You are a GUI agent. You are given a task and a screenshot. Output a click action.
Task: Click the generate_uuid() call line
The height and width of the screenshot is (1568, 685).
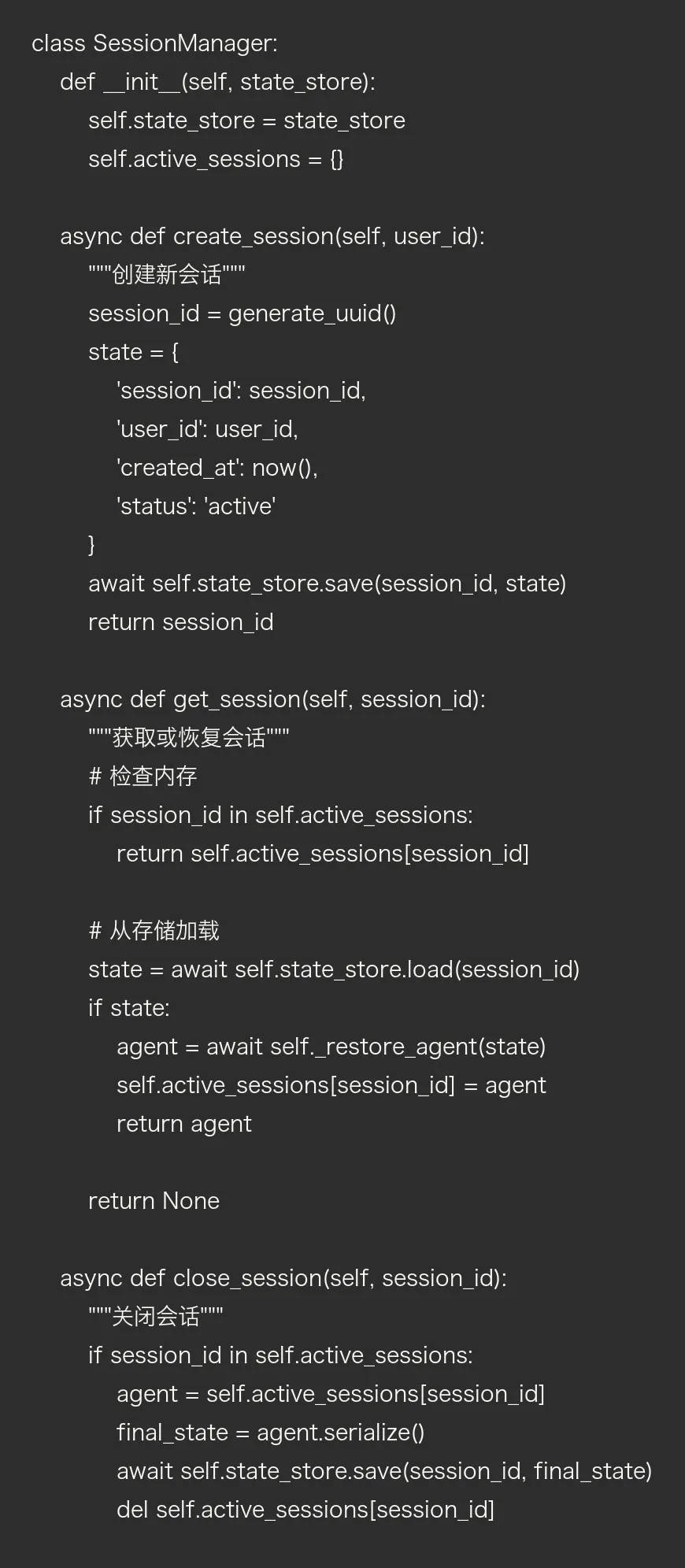(x=242, y=313)
